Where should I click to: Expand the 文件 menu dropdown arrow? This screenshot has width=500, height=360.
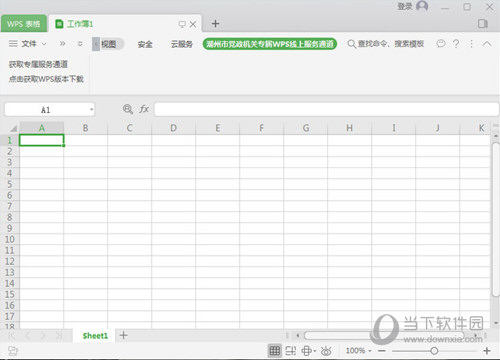pos(44,44)
